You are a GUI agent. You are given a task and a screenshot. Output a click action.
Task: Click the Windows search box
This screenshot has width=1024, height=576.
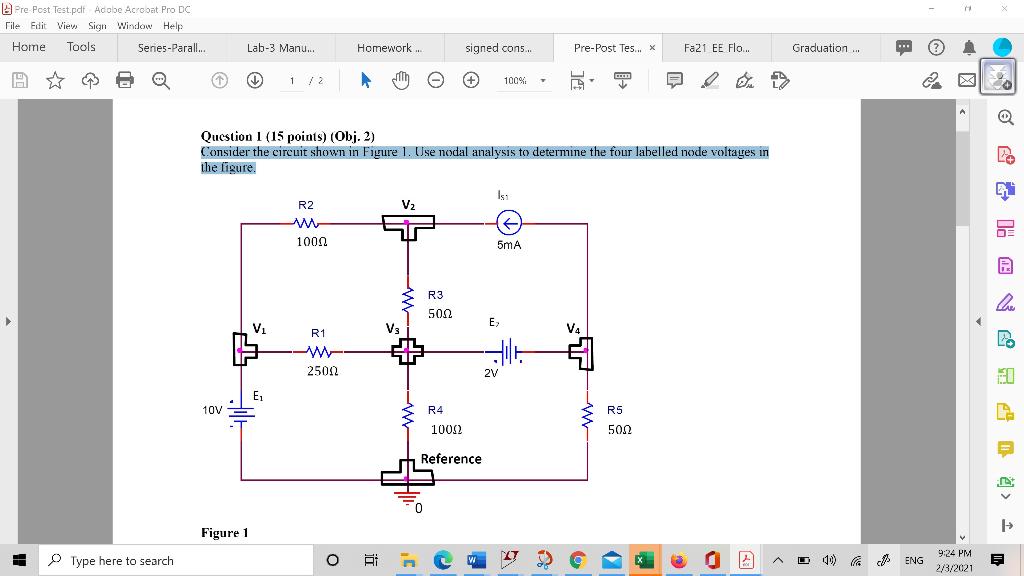click(x=176, y=560)
